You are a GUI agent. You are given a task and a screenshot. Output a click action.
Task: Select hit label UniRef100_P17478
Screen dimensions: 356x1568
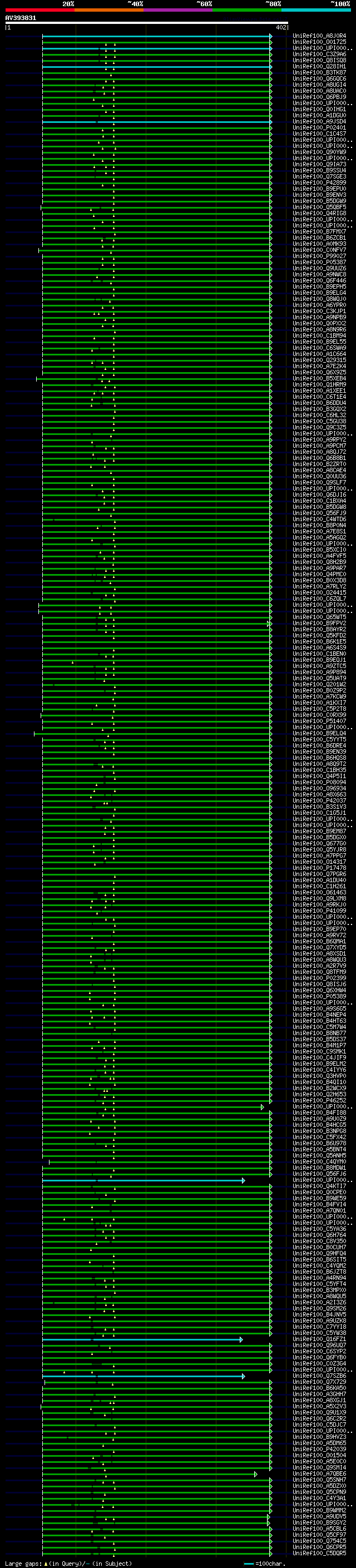tap(319, 868)
